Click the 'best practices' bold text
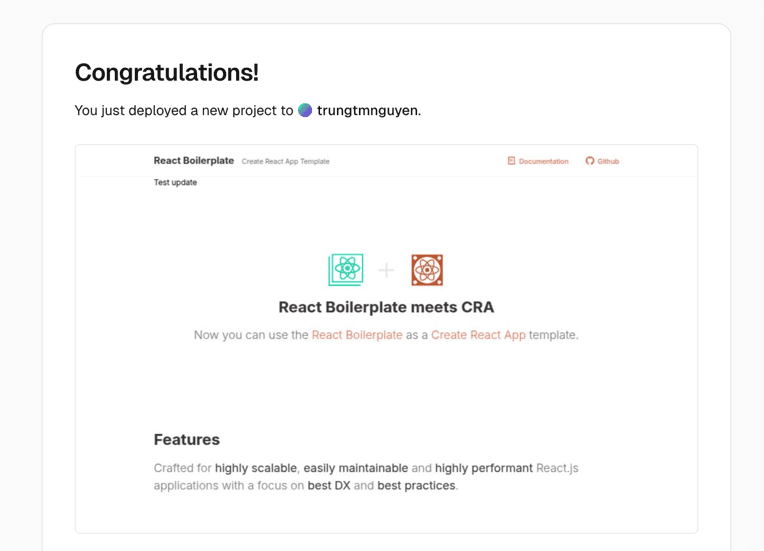 pos(417,486)
